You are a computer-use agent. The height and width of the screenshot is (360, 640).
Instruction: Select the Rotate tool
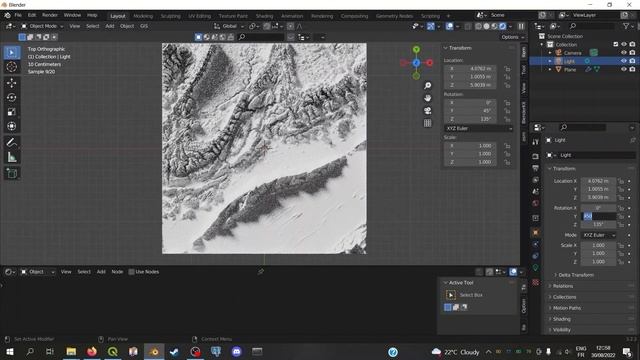click(x=12, y=97)
